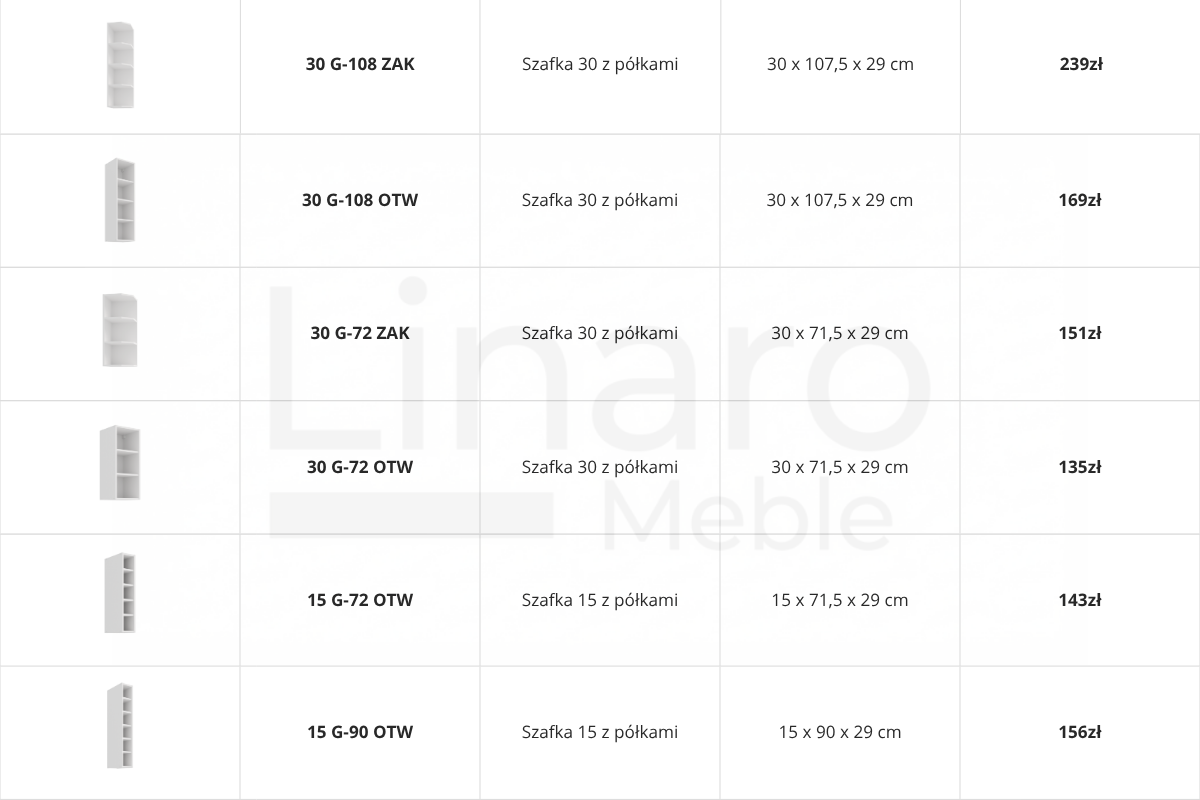
Task: Click the 15 x 90 x 29 cm dimensions
Action: click(840, 732)
